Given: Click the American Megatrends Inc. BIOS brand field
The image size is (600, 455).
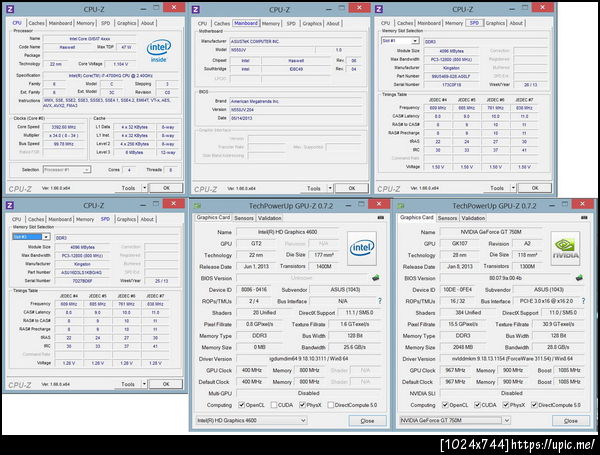Looking at the screenshot, I should point(295,101).
